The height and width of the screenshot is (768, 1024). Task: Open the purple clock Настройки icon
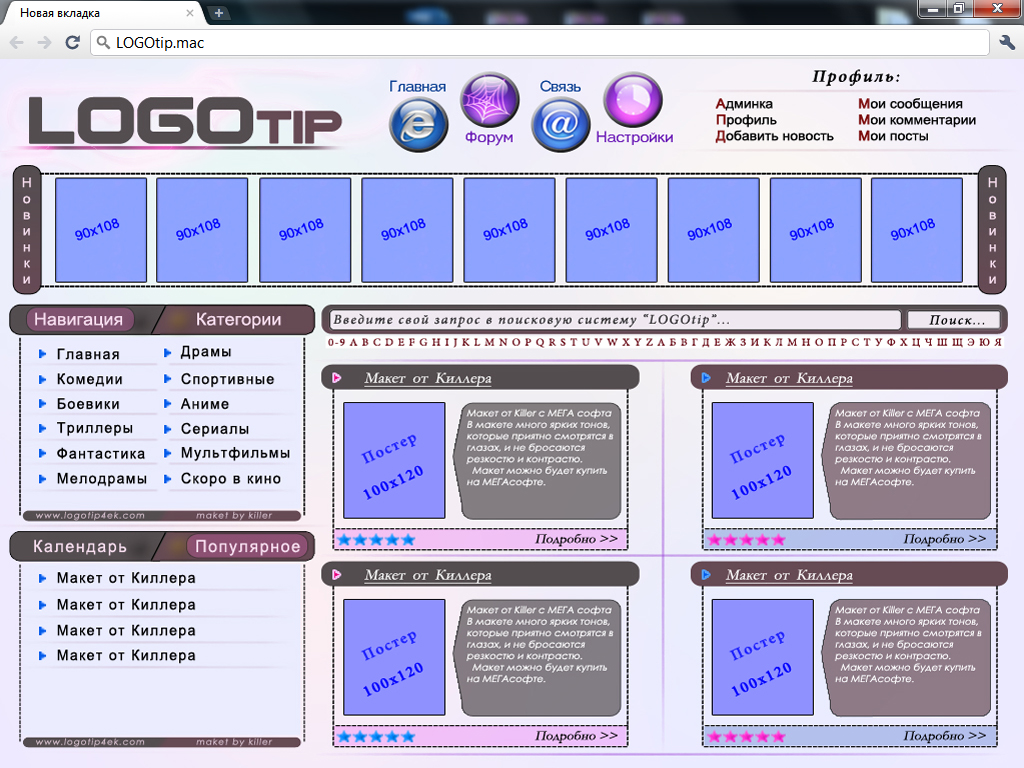[x=633, y=100]
